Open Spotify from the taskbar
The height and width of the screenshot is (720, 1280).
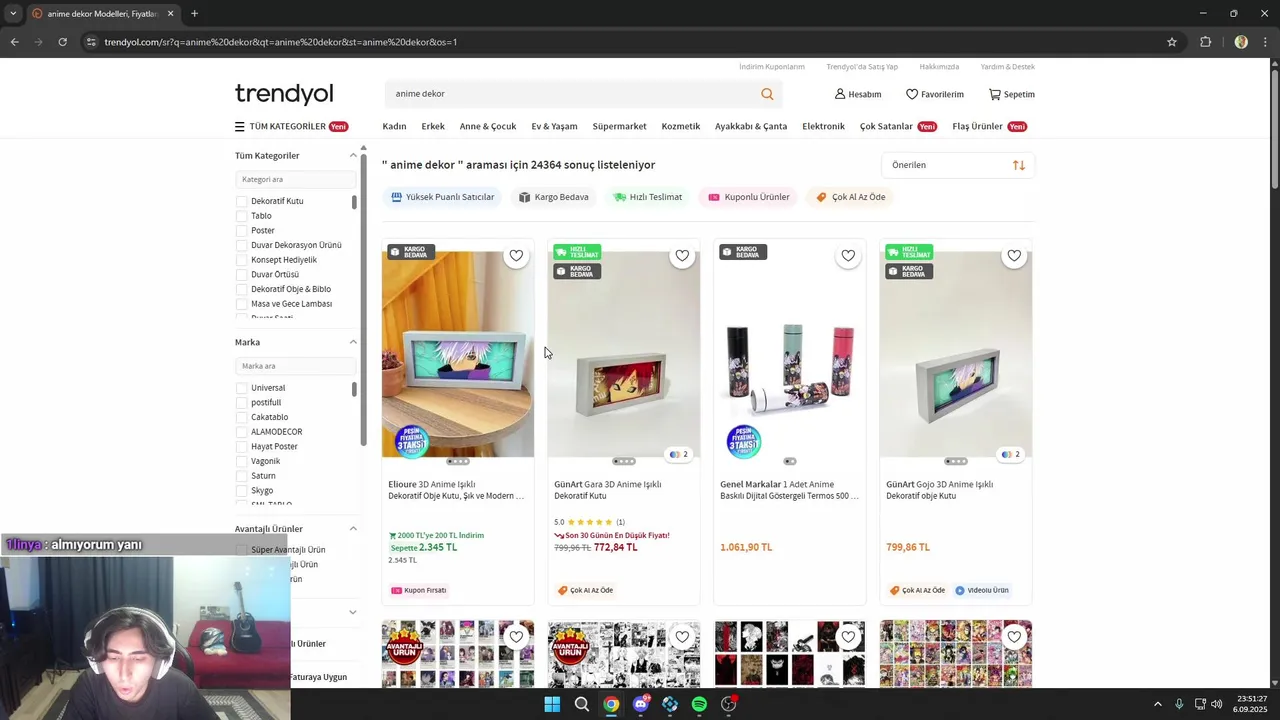click(x=699, y=704)
